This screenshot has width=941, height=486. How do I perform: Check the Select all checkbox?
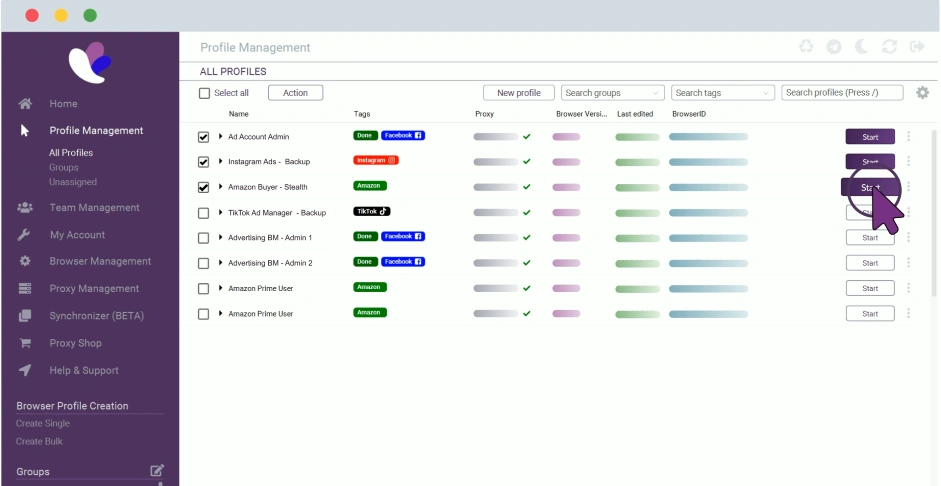point(205,93)
